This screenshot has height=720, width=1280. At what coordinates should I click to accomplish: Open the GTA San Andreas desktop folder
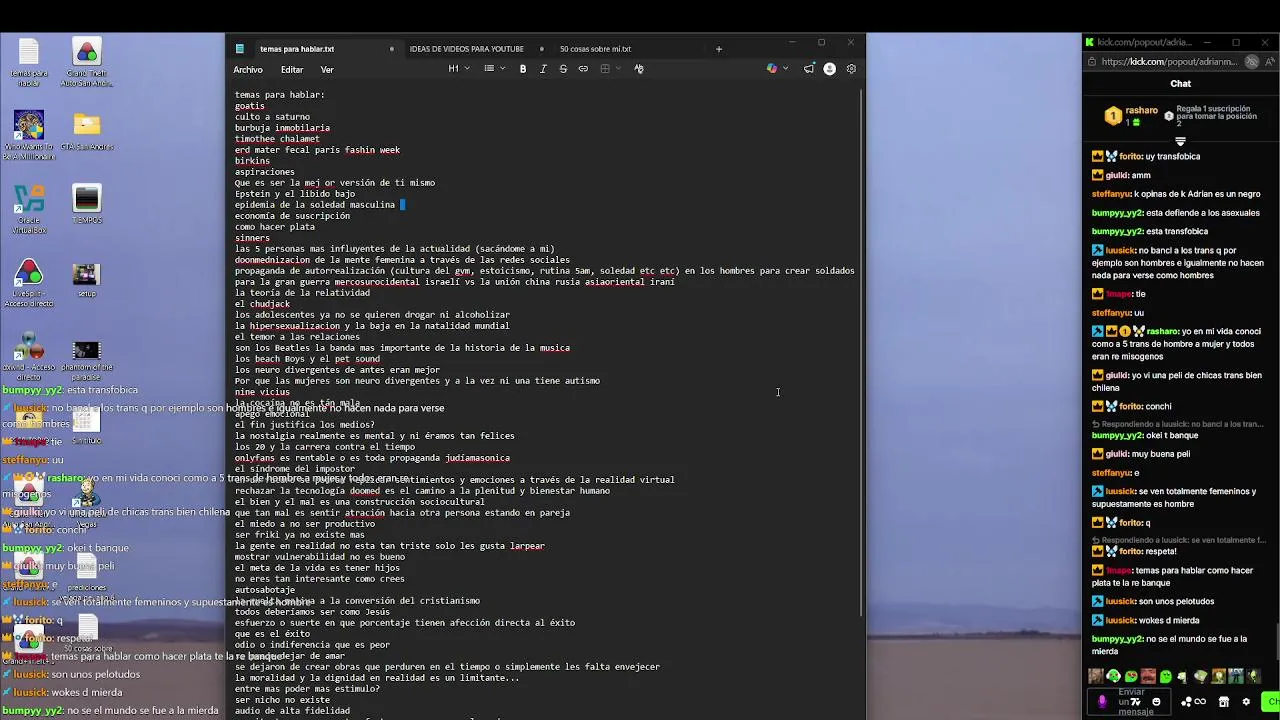coord(87,132)
